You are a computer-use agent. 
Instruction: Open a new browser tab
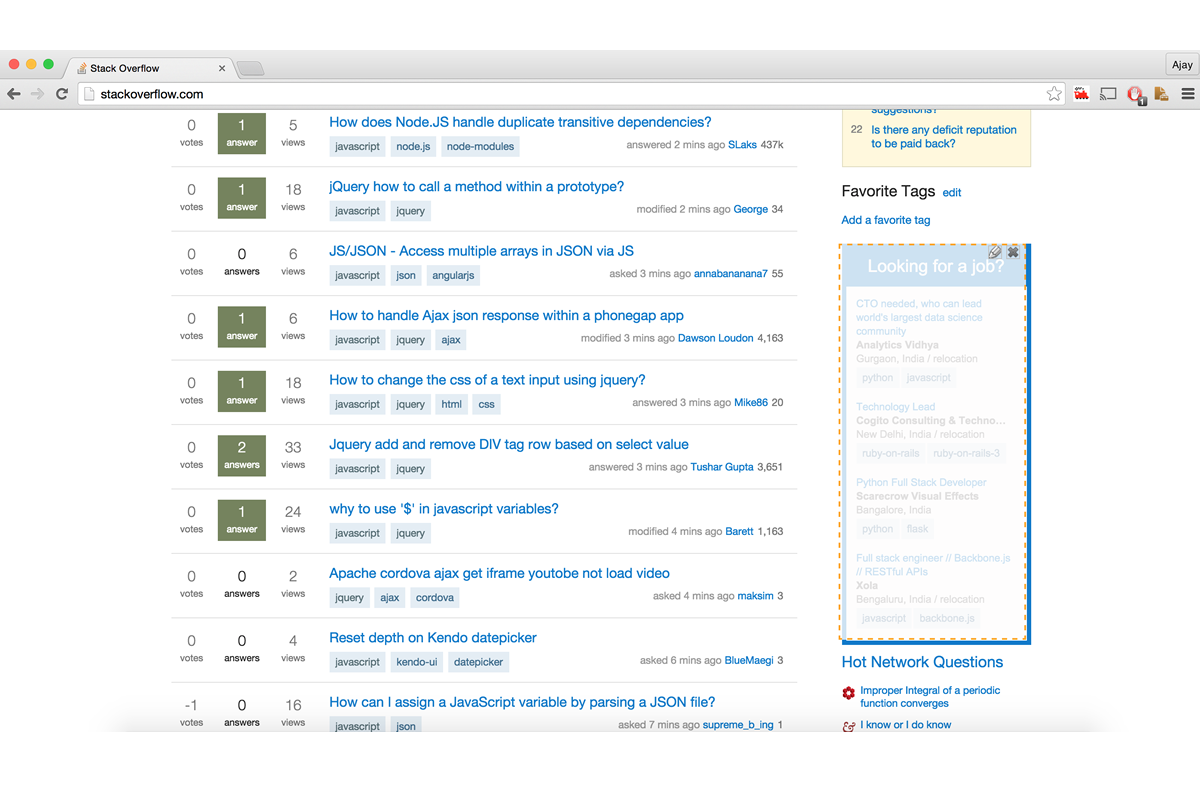(x=250, y=68)
